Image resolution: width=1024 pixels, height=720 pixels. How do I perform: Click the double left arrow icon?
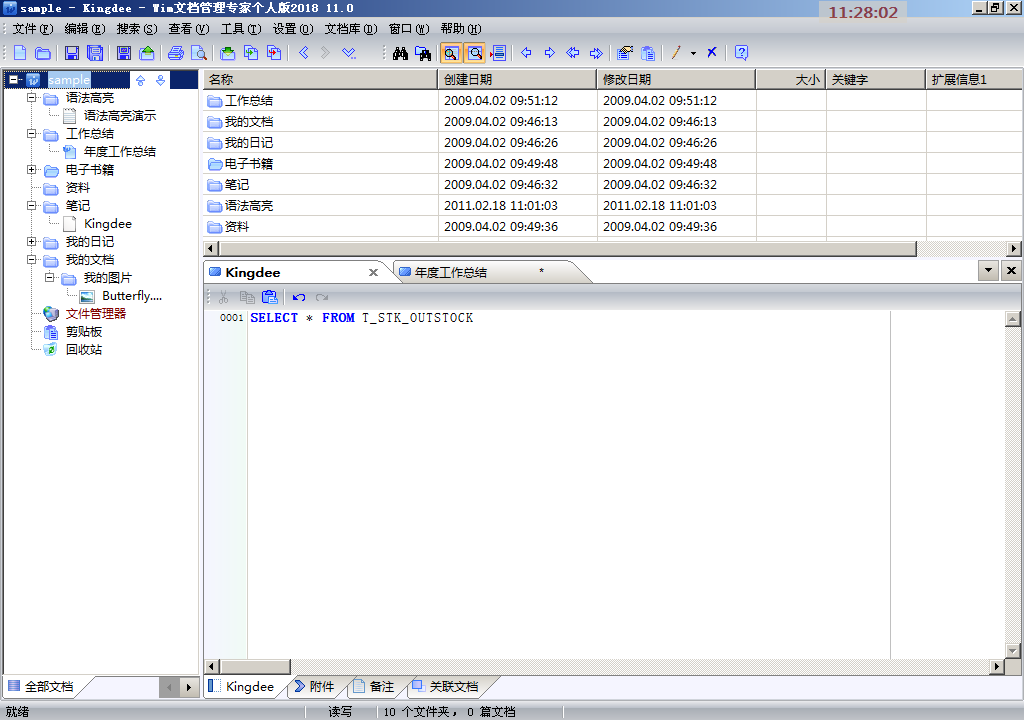(x=573, y=53)
